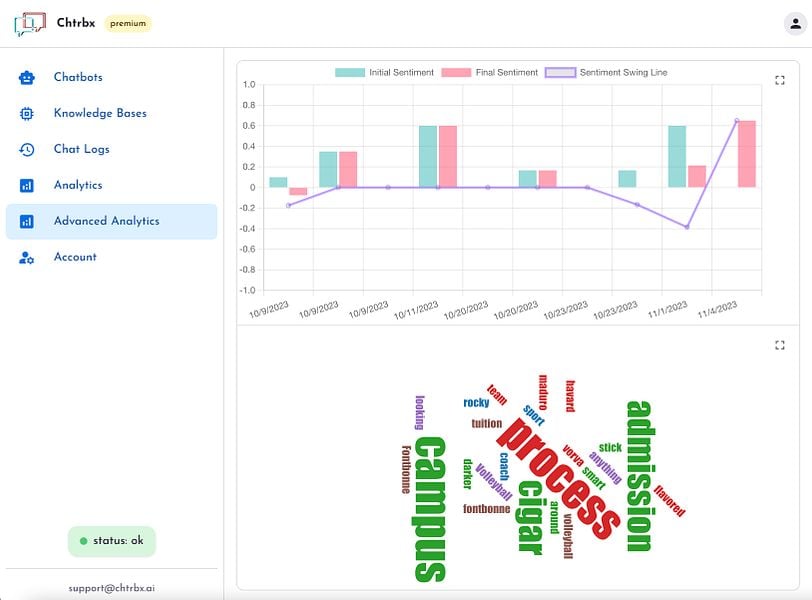Click the support@chtrbx.ai email link

coord(111,588)
